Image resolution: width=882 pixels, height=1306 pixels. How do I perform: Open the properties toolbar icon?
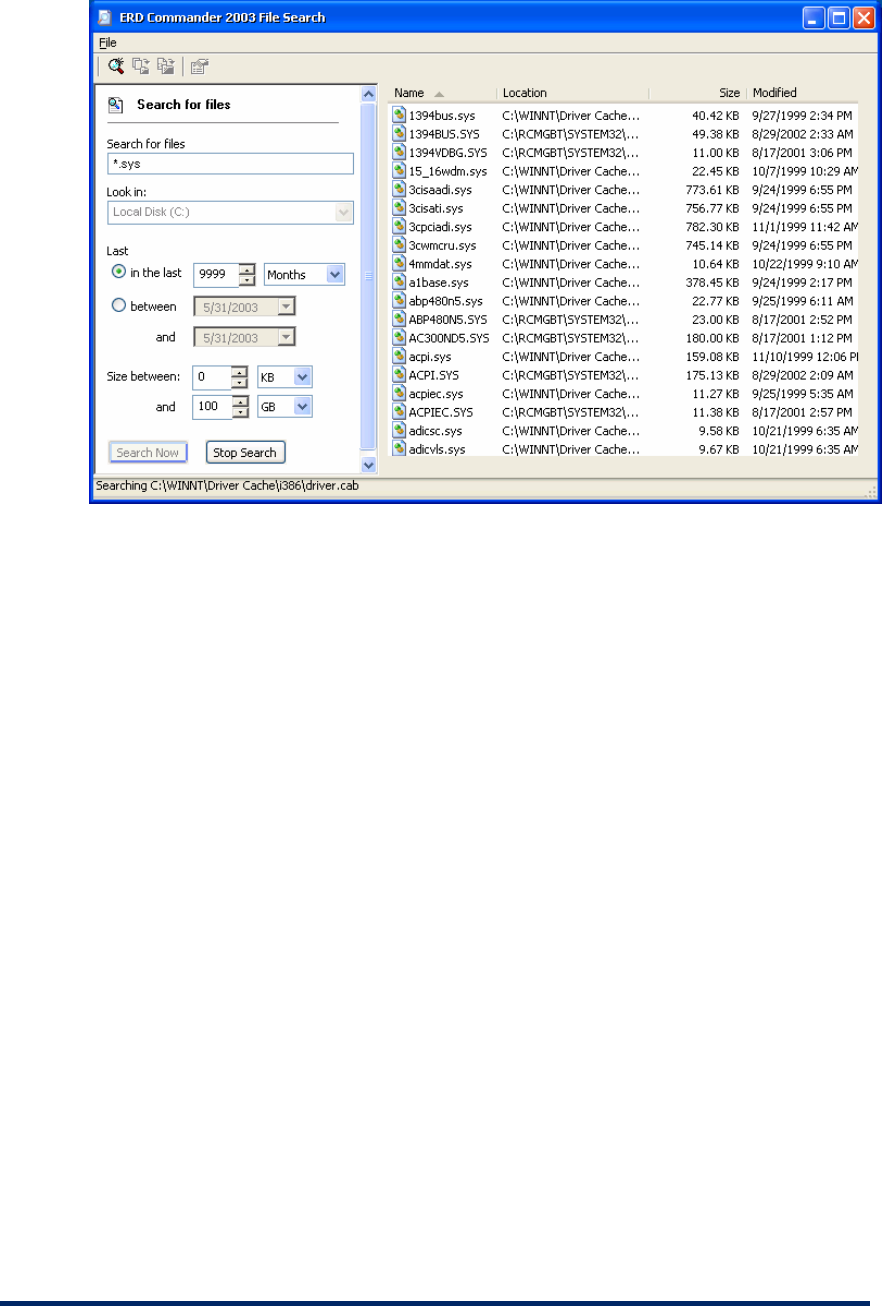(198, 67)
